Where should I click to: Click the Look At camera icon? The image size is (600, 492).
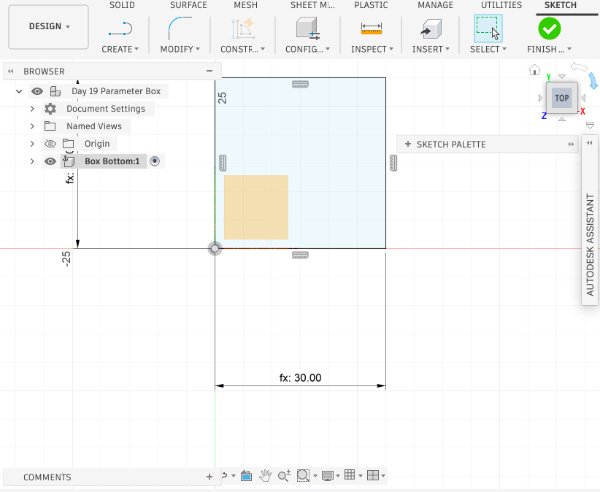coord(246,476)
